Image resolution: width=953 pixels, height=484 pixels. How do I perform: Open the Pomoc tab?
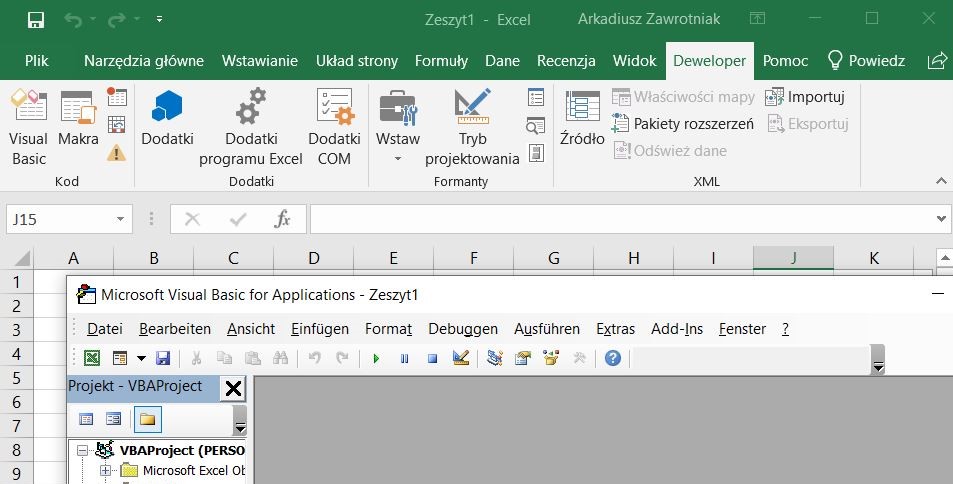pyautogui.click(x=785, y=61)
